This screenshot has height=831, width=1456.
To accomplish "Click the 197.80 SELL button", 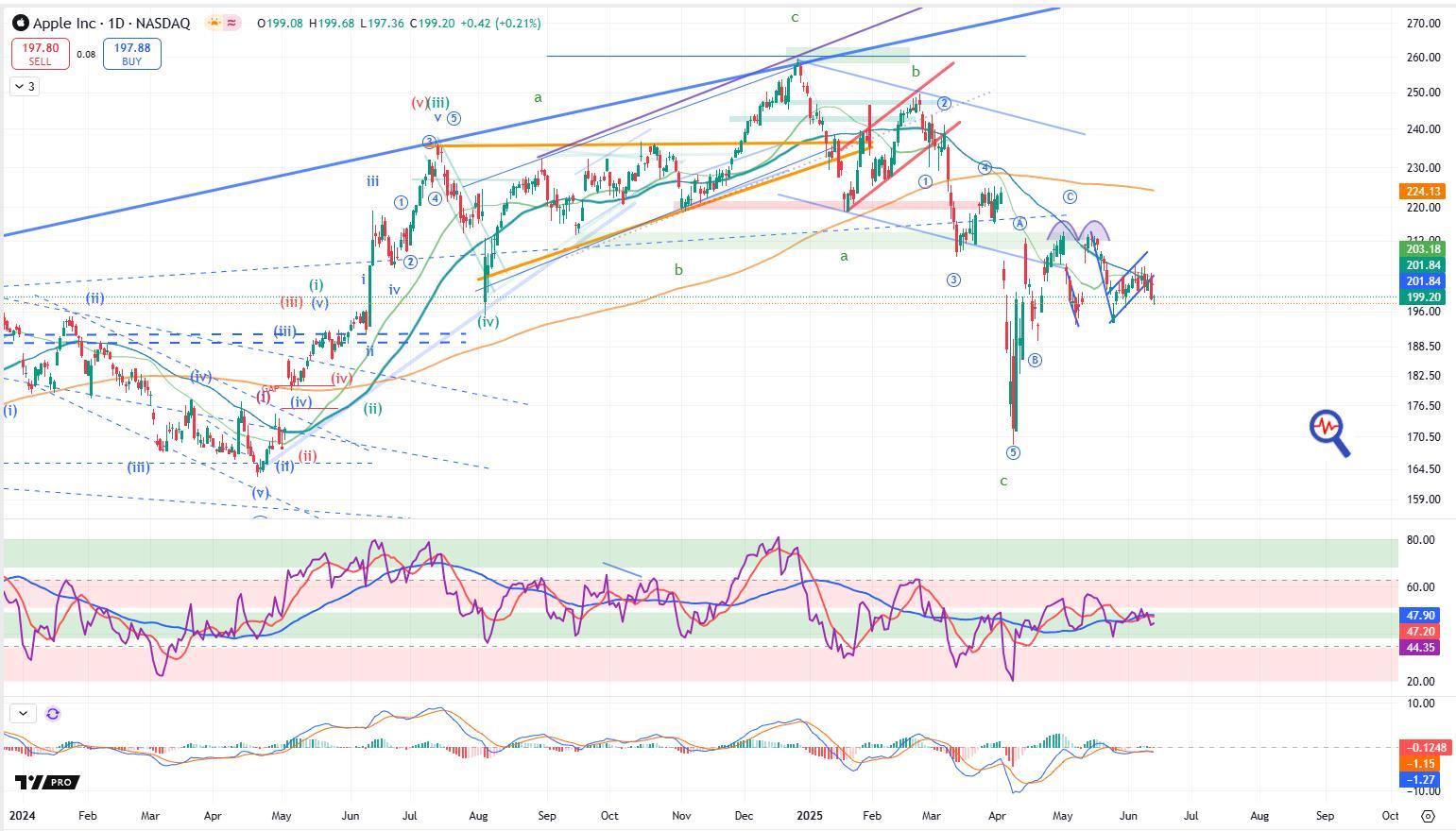I will [41, 54].
